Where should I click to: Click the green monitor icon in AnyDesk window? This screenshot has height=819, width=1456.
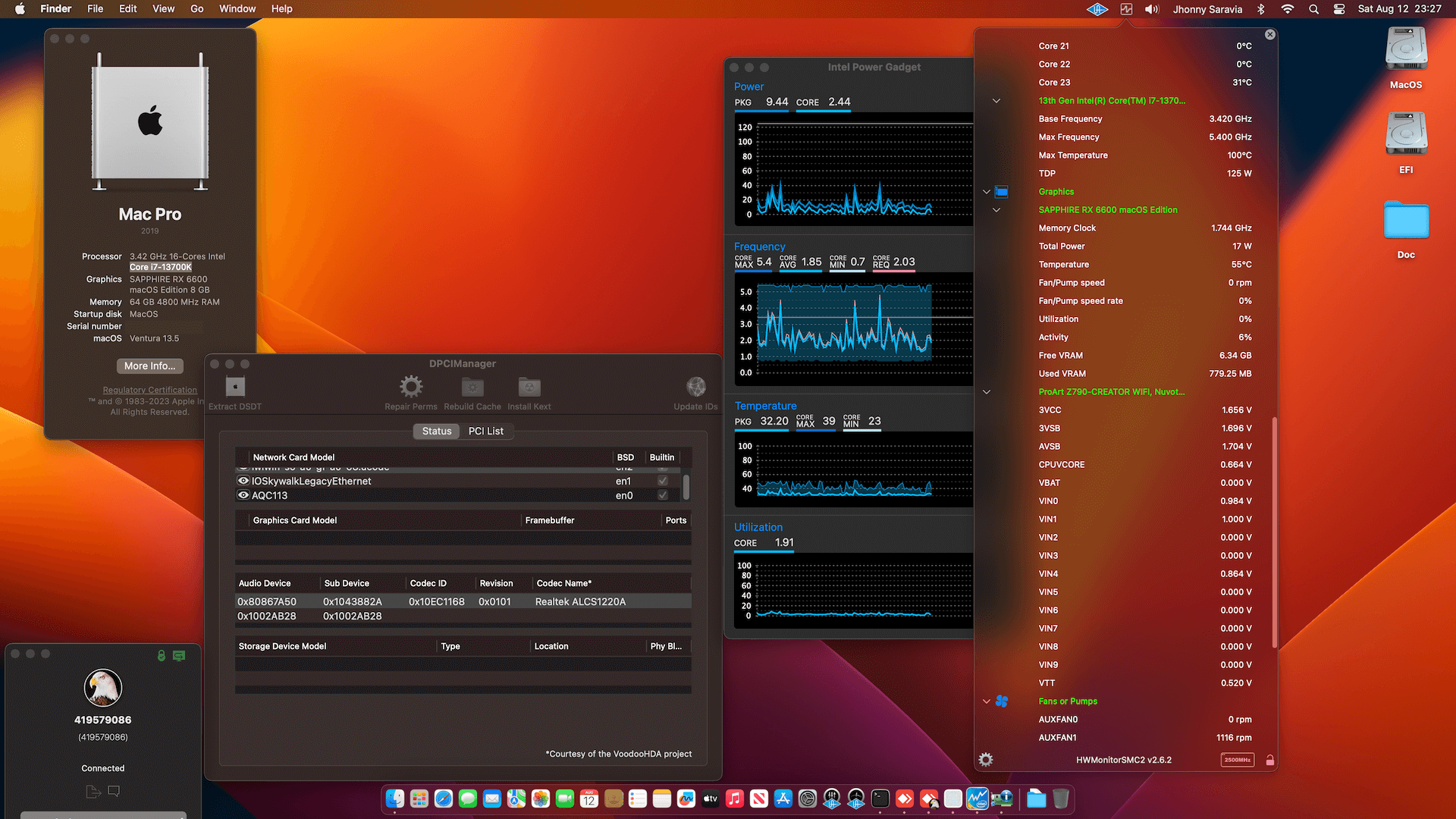pyautogui.click(x=179, y=655)
